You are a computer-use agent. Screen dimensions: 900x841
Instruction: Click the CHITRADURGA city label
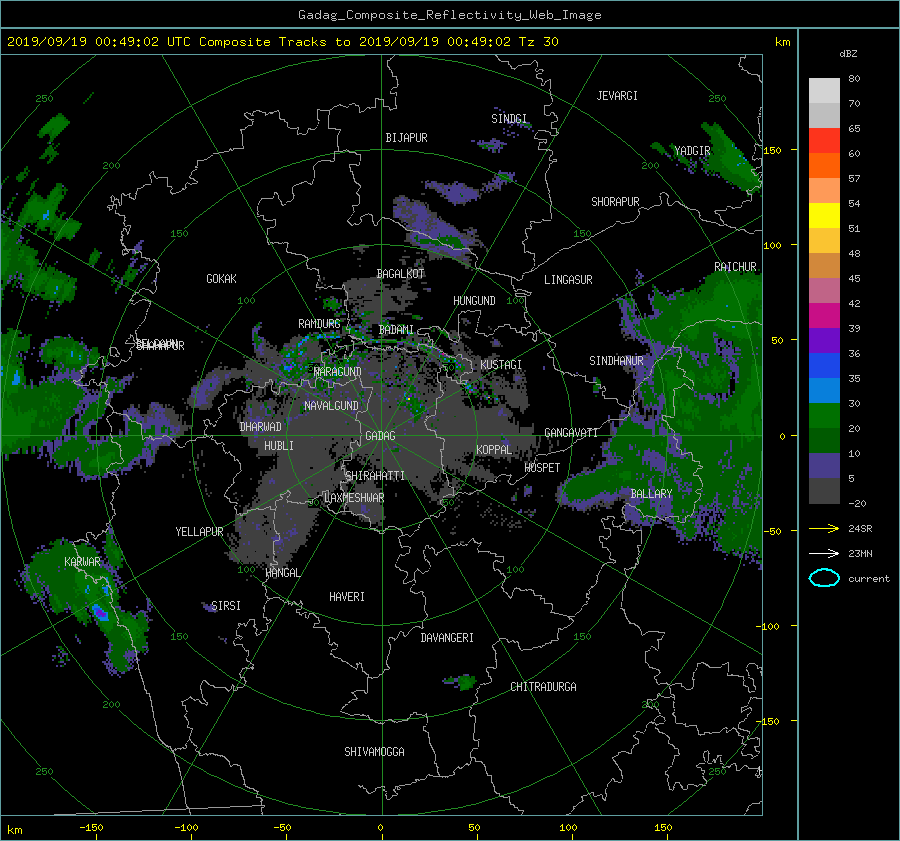pos(543,687)
